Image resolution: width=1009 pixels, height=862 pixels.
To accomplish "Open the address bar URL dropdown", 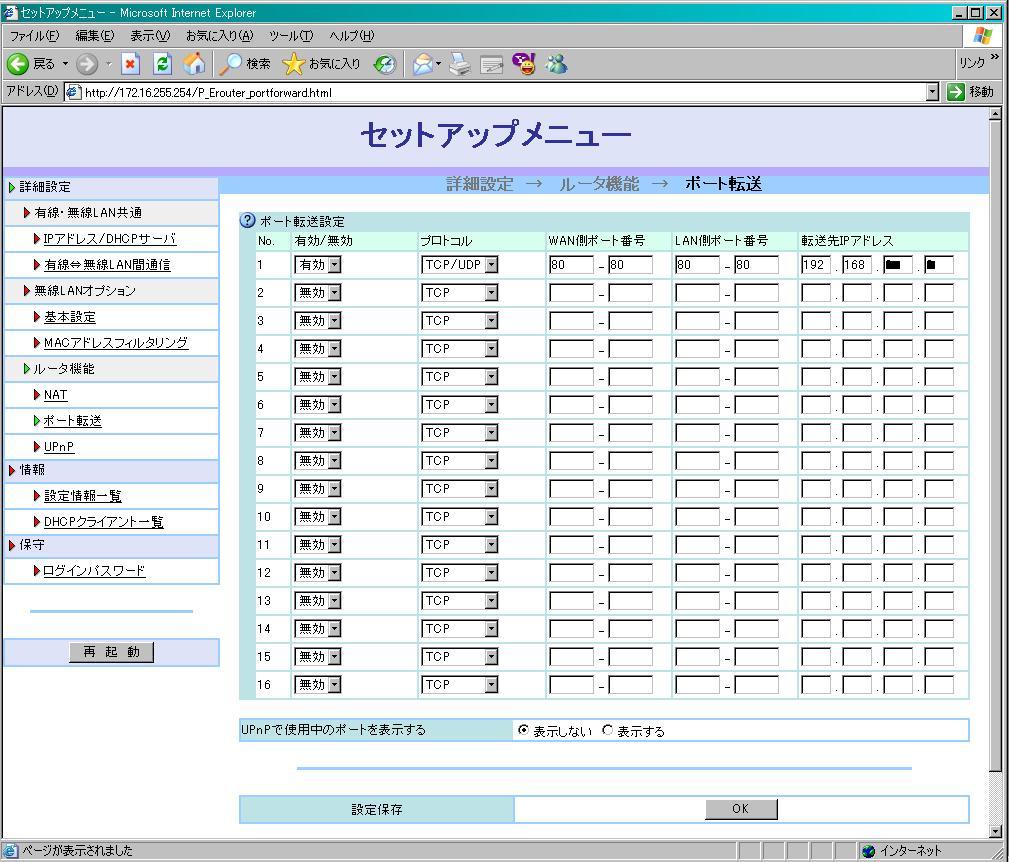I will coord(932,92).
